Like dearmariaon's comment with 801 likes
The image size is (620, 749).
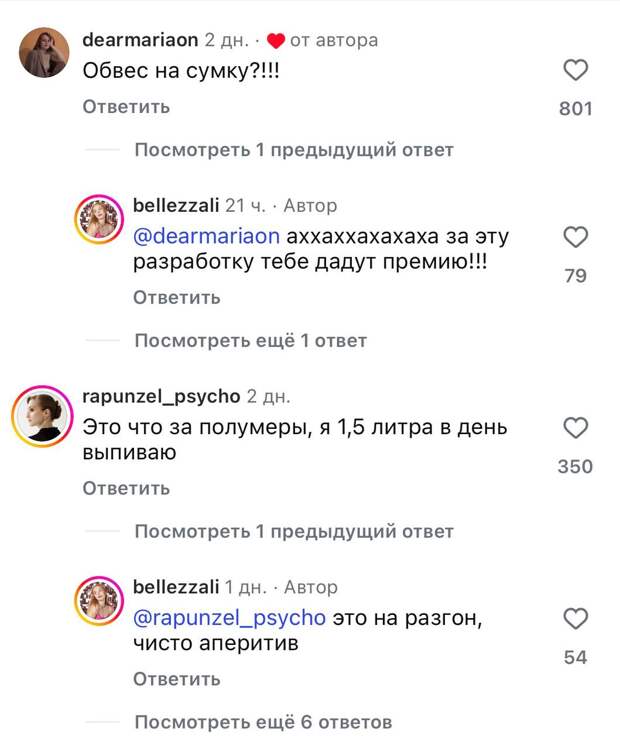coord(576,71)
